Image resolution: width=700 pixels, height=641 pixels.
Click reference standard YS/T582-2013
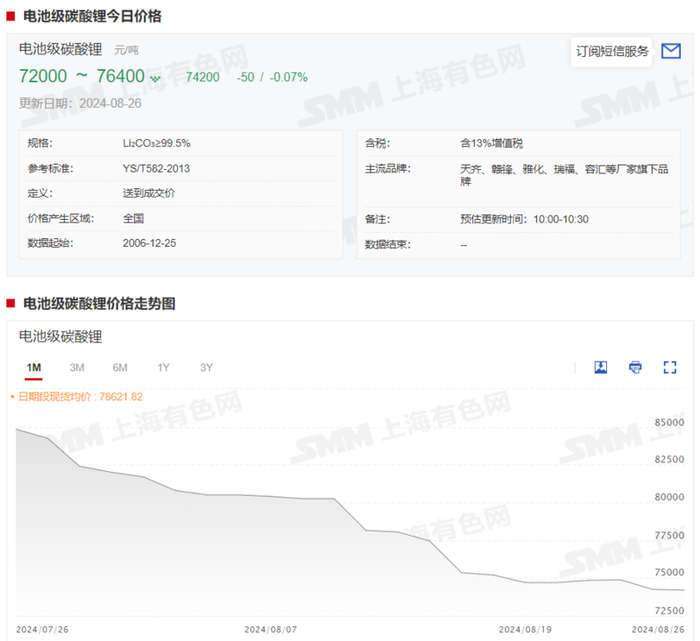(156, 168)
